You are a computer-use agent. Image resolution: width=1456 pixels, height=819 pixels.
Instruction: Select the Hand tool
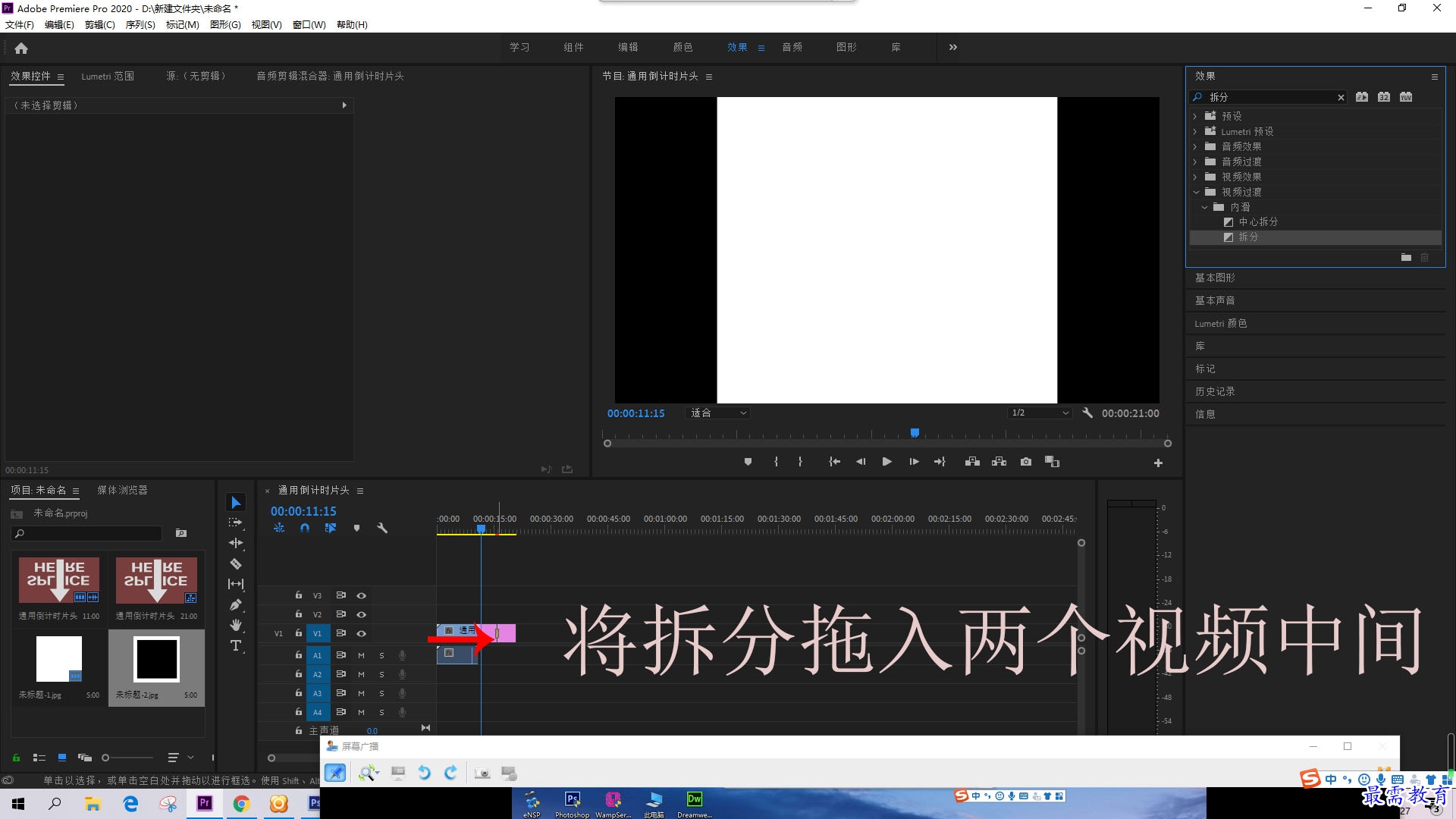(x=236, y=625)
